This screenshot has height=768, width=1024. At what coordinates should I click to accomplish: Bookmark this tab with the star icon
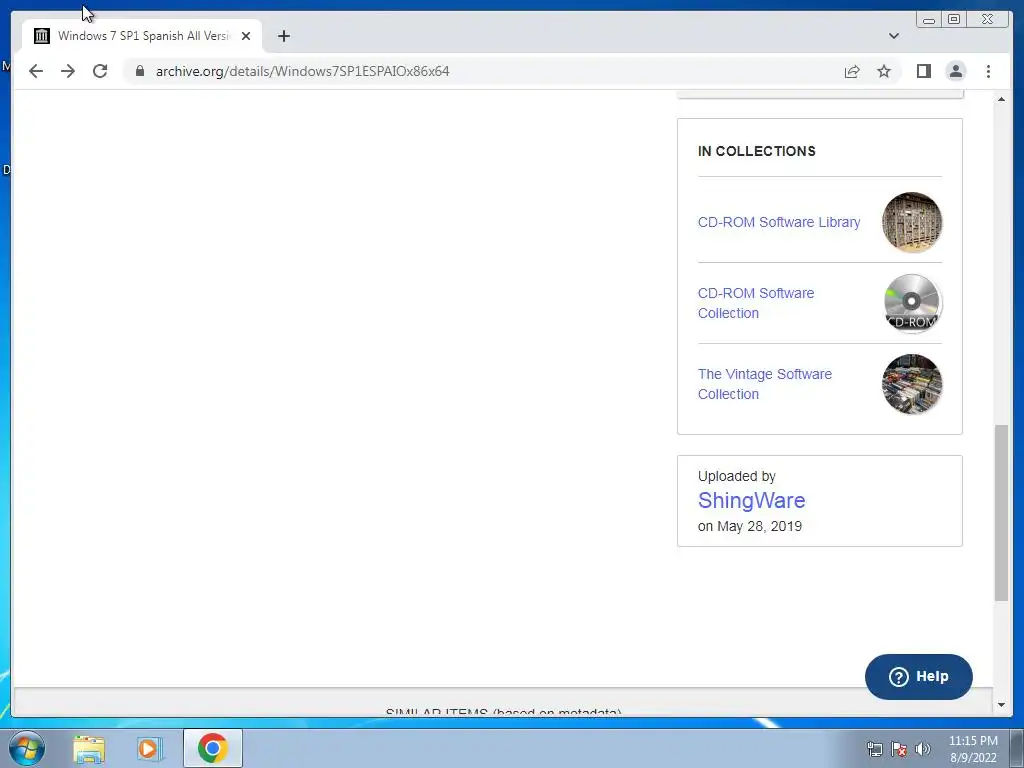pyautogui.click(x=884, y=71)
